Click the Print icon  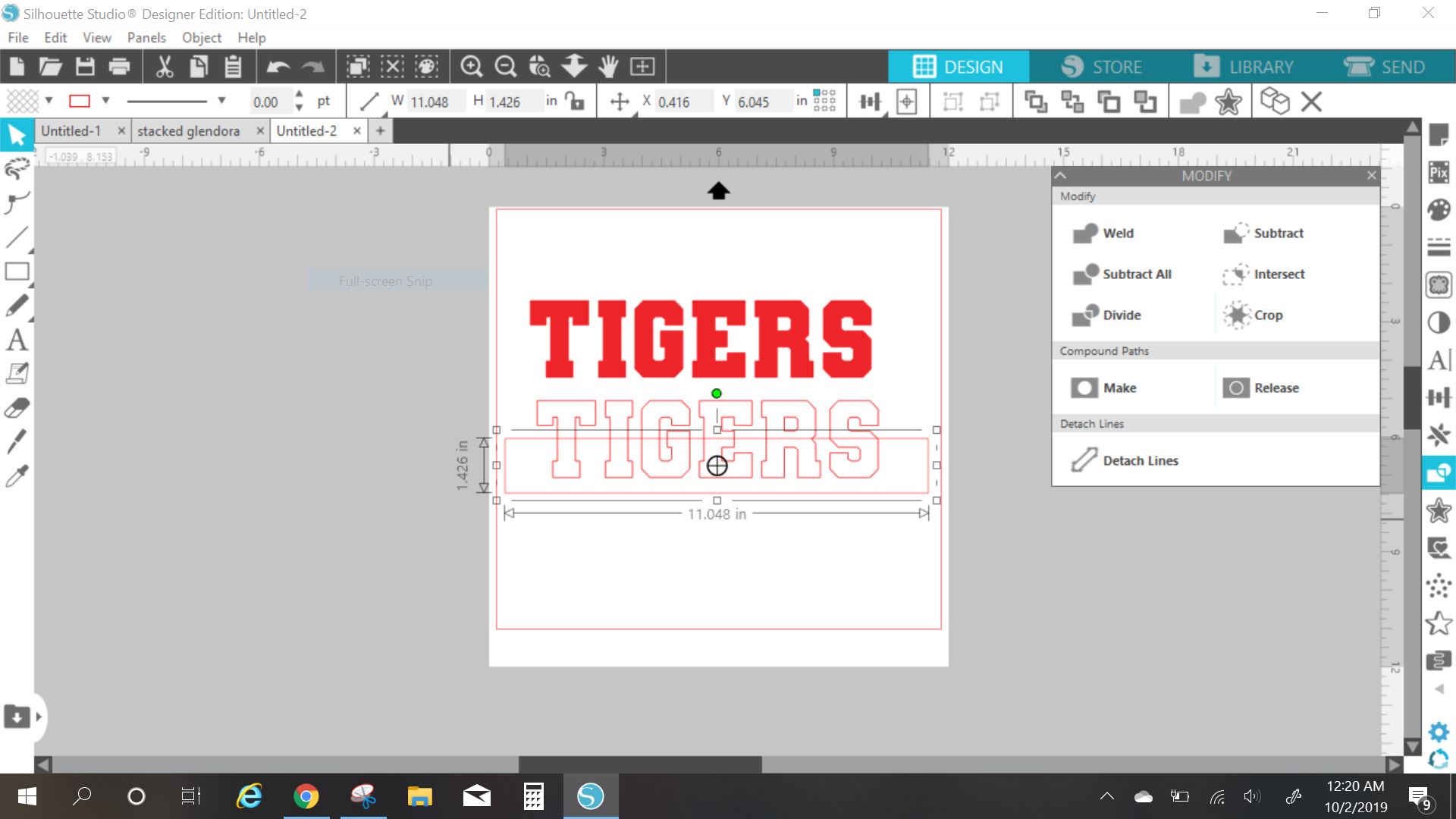[119, 67]
